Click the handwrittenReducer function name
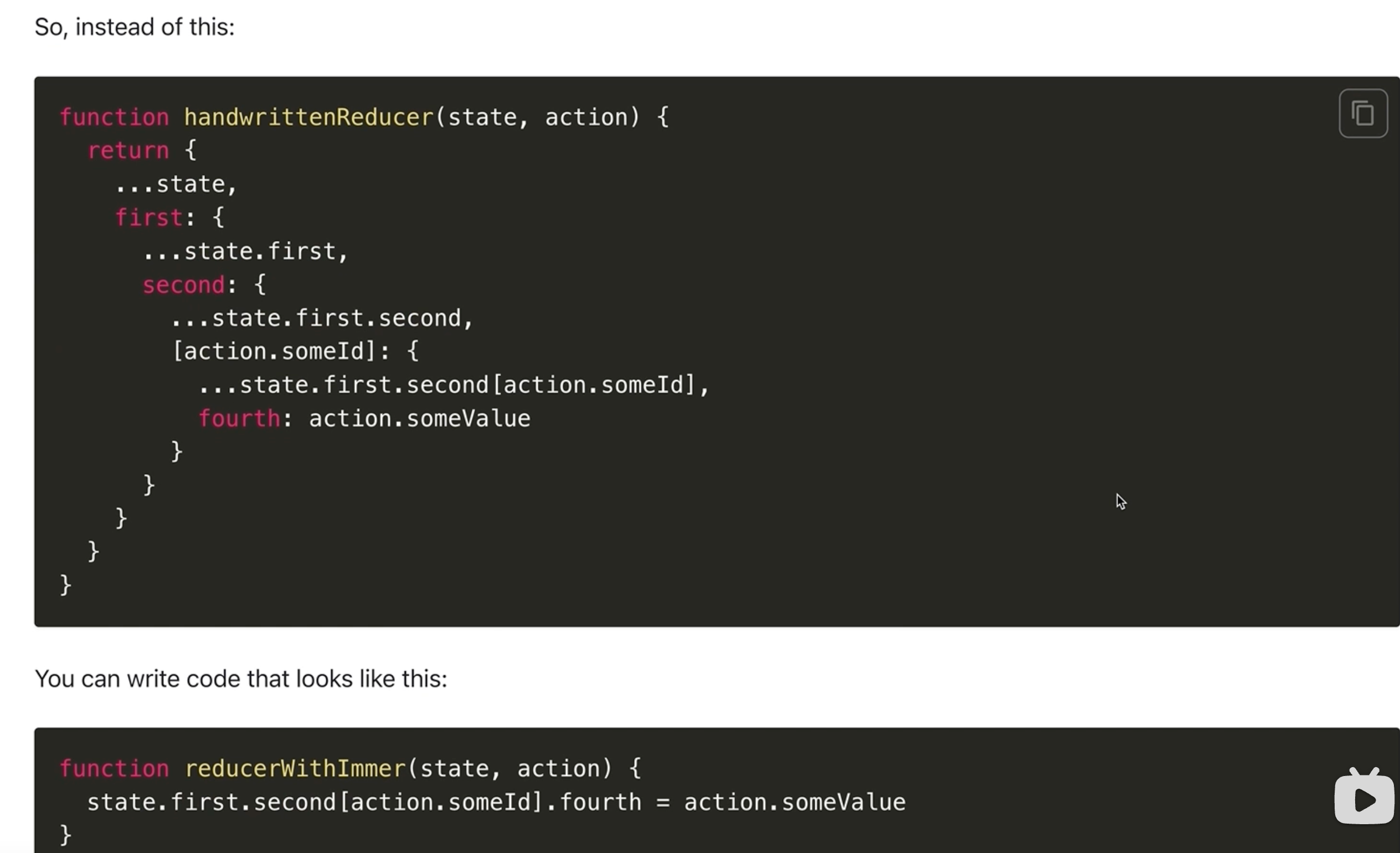The image size is (1400, 853). coord(309,117)
